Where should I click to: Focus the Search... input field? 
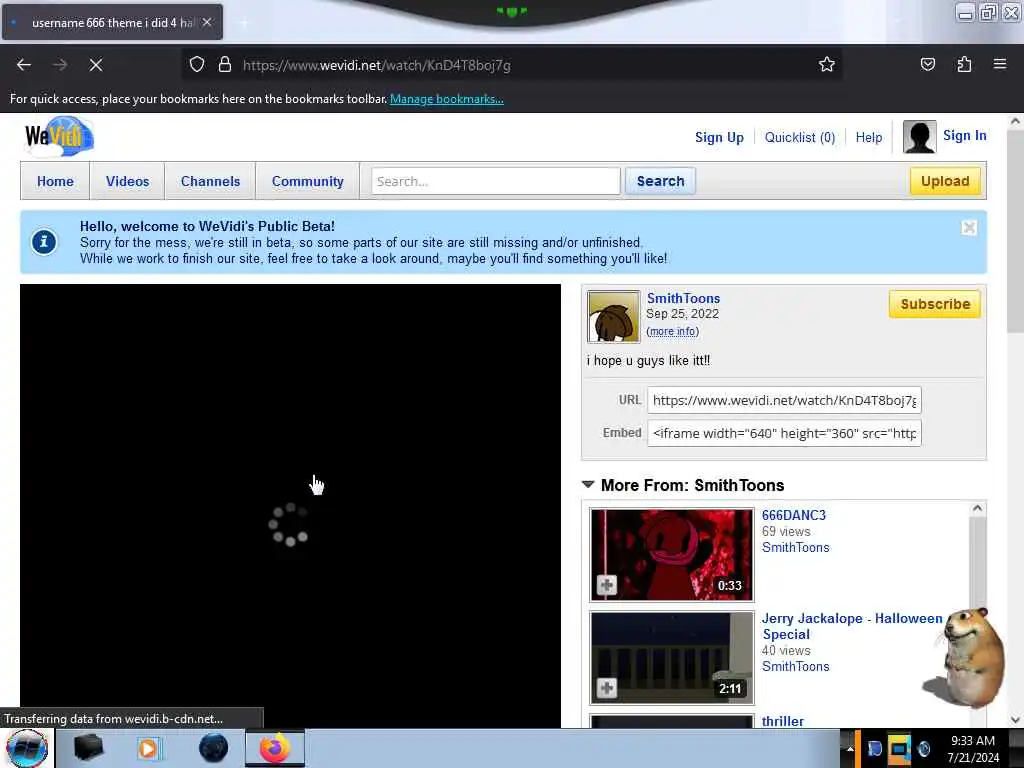click(x=496, y=181)
